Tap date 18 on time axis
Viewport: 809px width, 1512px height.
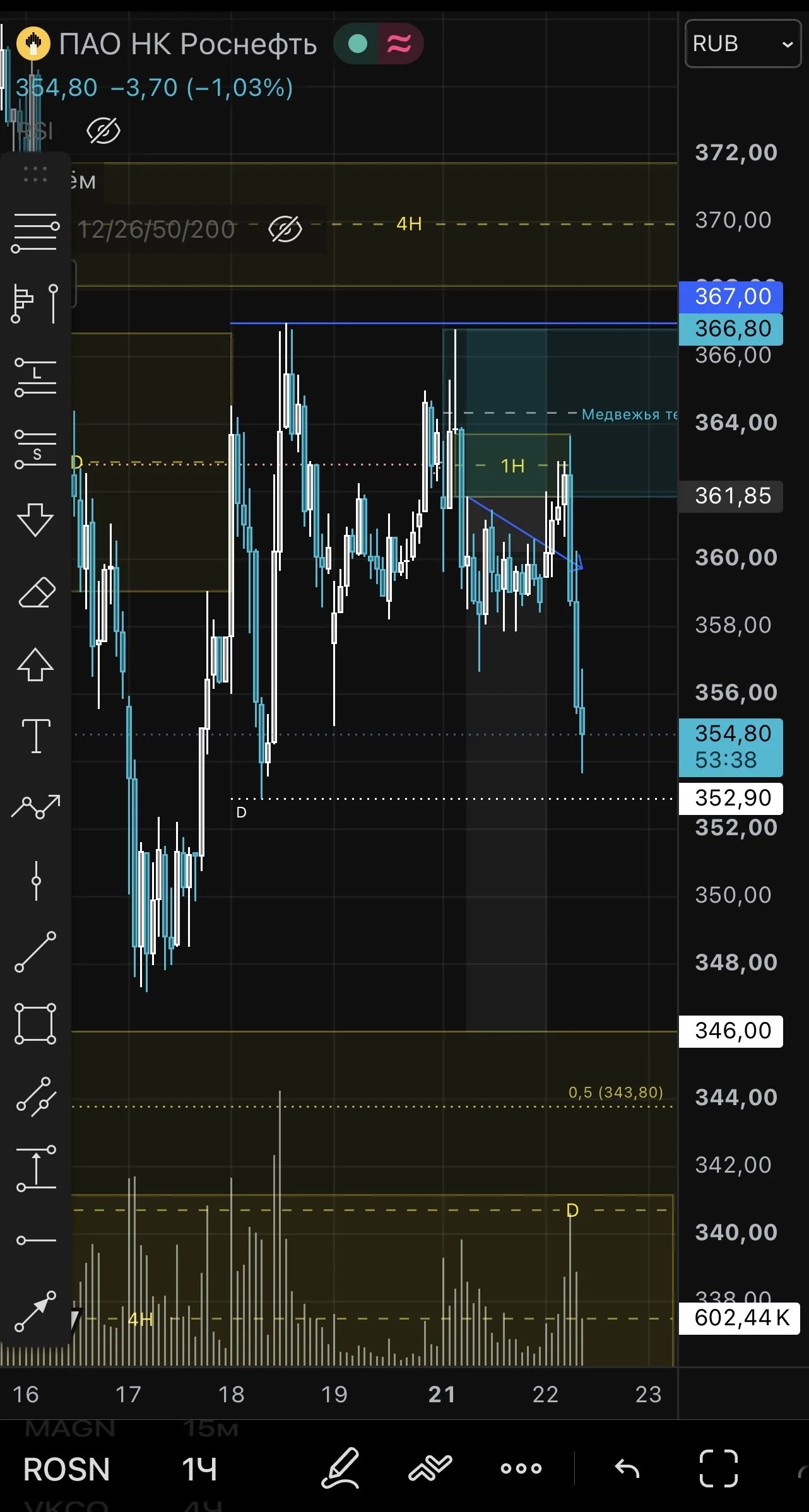click(231, 1394)
